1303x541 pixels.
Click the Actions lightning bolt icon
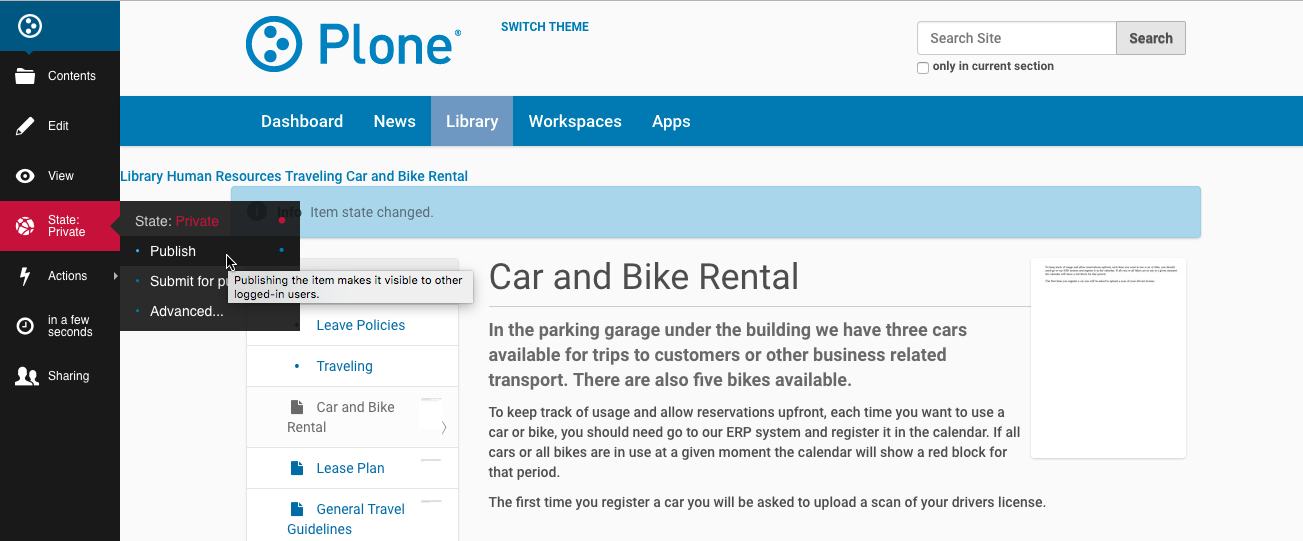tap(25, 276)
